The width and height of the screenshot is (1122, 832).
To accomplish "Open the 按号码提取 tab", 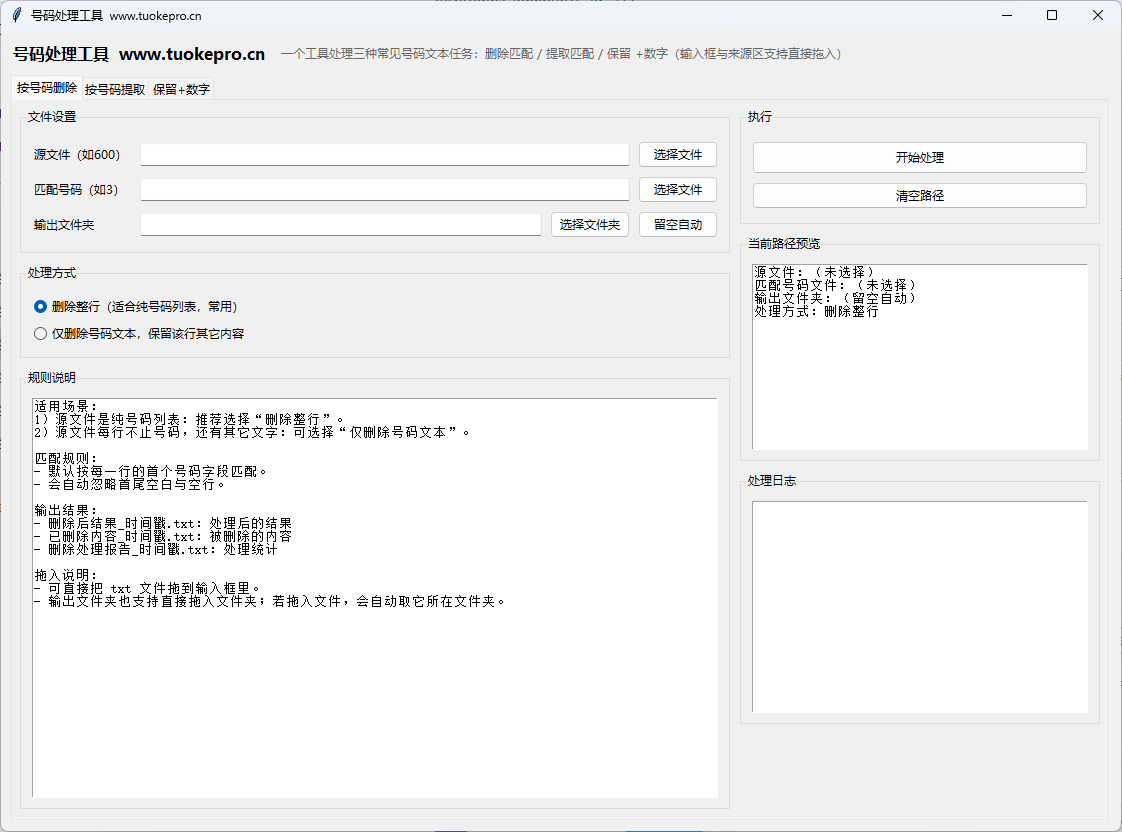I will [114, 89].
